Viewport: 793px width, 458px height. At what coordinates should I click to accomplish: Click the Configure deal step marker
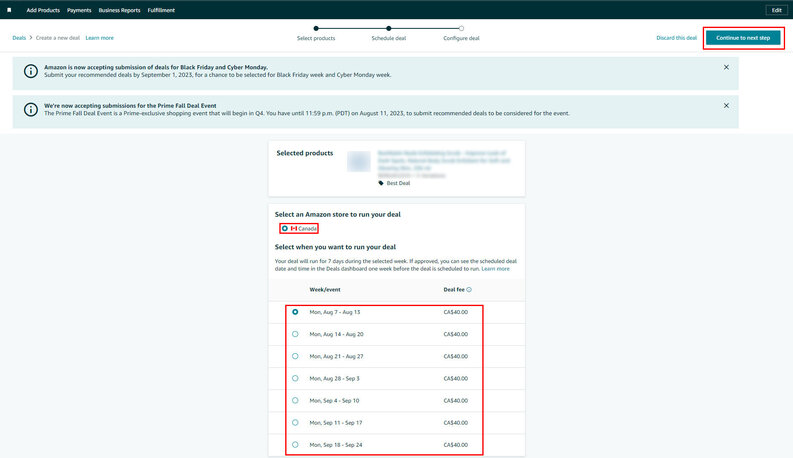point(461,28)
